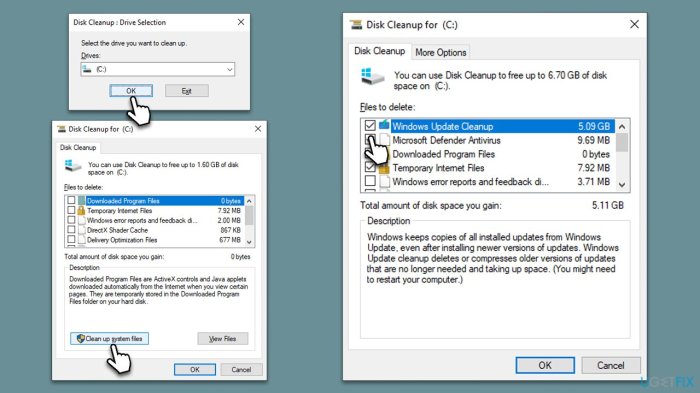
Task: Click file icon of Windows error reports, large window
Action: point(385,181)
